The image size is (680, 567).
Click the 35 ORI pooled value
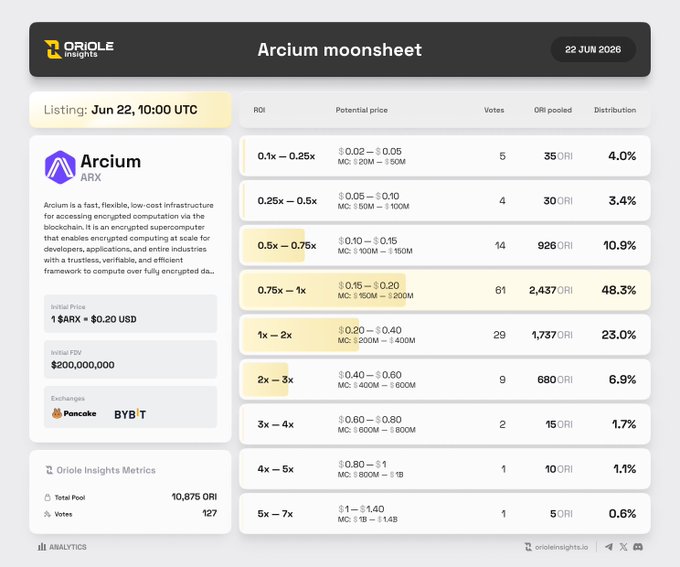click(558, 156)
